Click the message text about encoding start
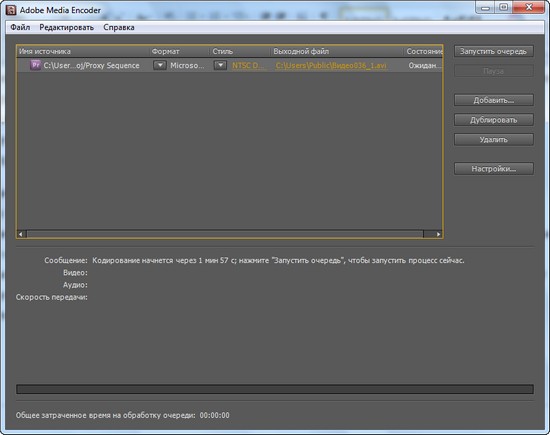 coord(278,261)
